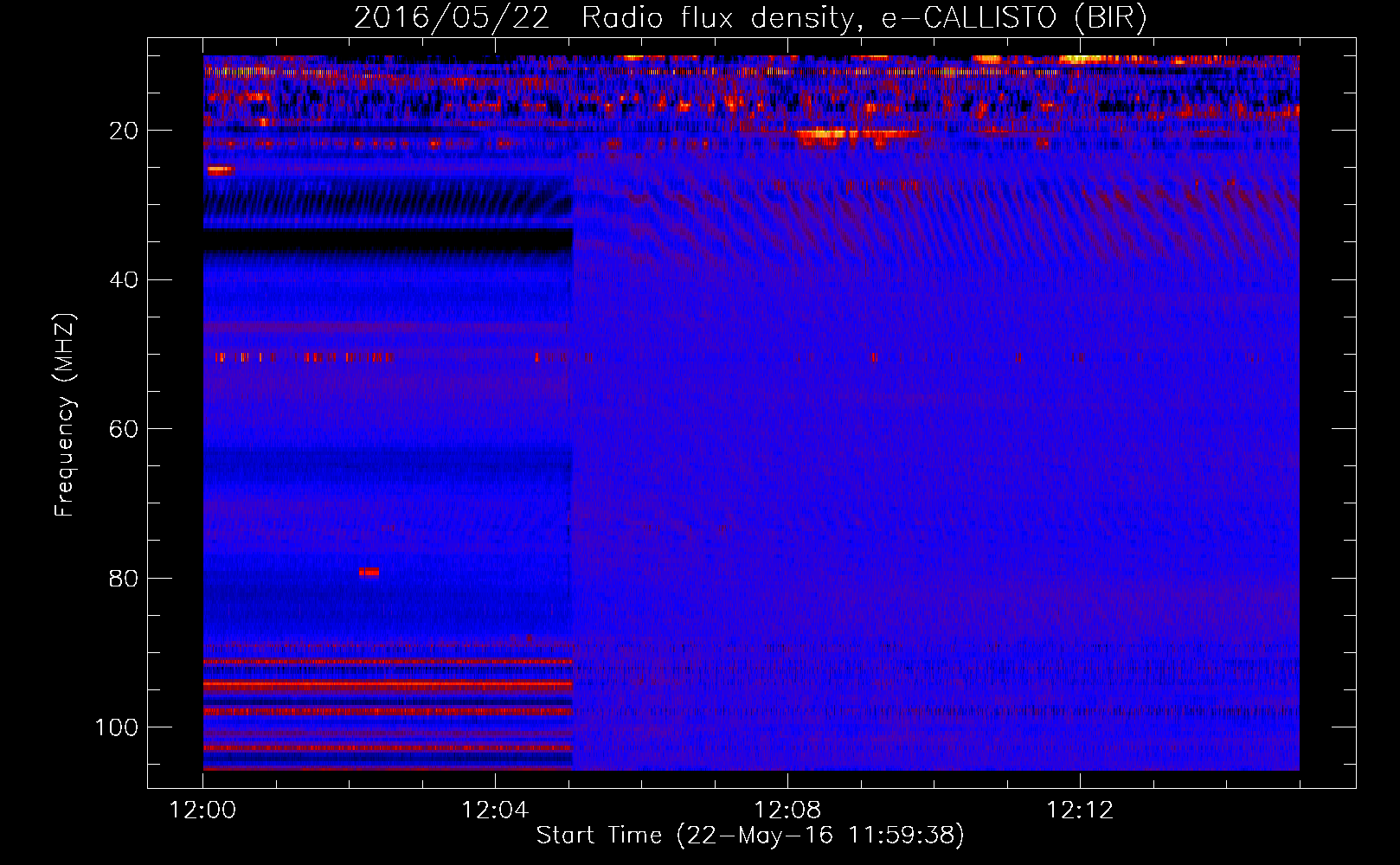Click the plot title '2016/05/22 Radio flux density'
The image size is (1400, 865).
coord(604,18)
